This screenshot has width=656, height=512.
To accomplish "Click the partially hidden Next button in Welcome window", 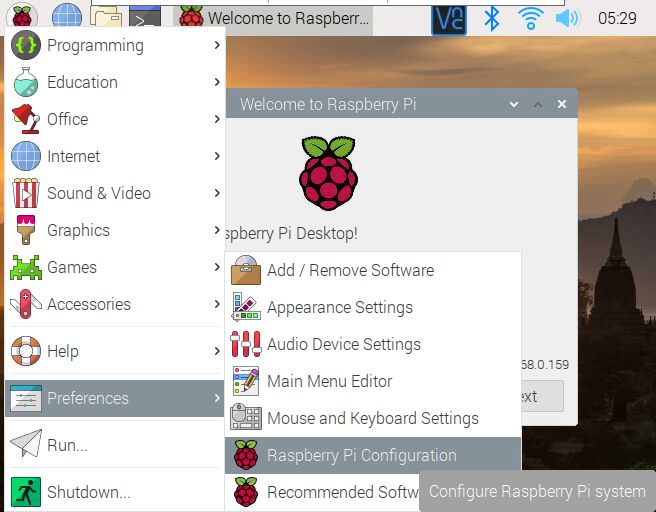I will 542,396.
